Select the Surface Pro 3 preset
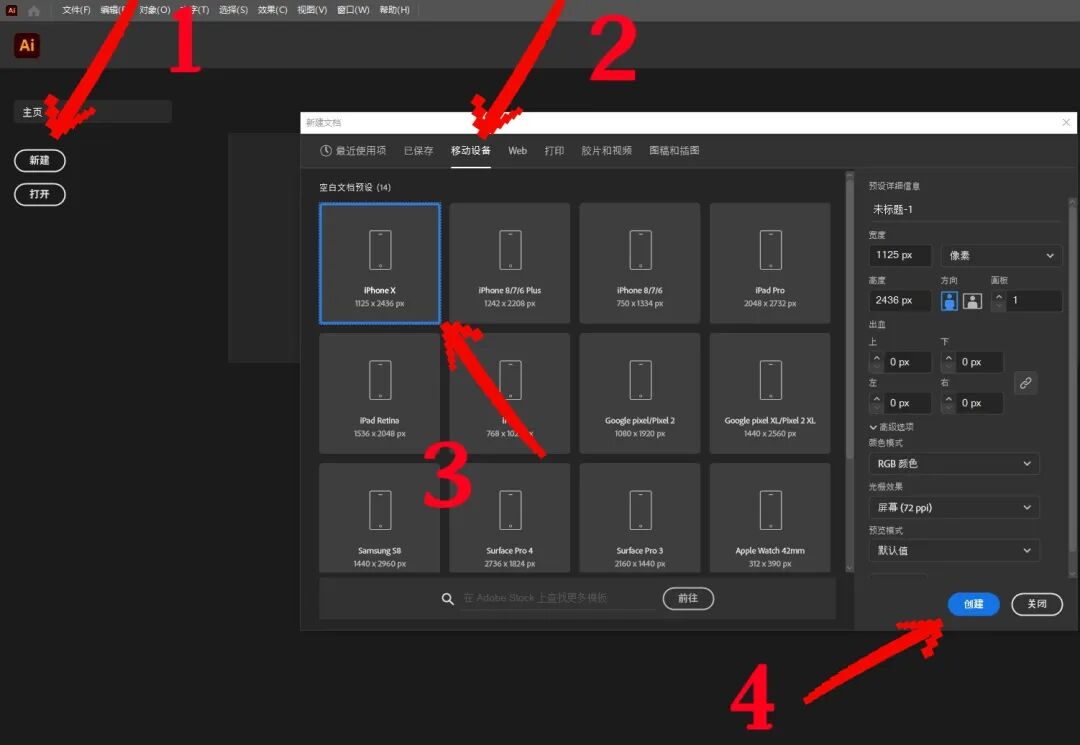 pyautogui.click(x=640, y=518)
